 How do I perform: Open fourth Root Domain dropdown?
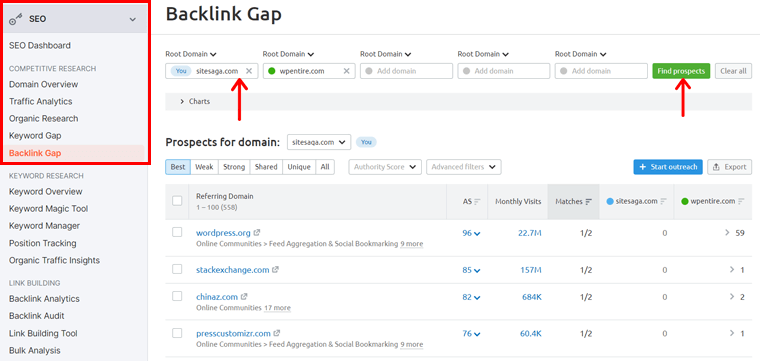pos(483,54)
